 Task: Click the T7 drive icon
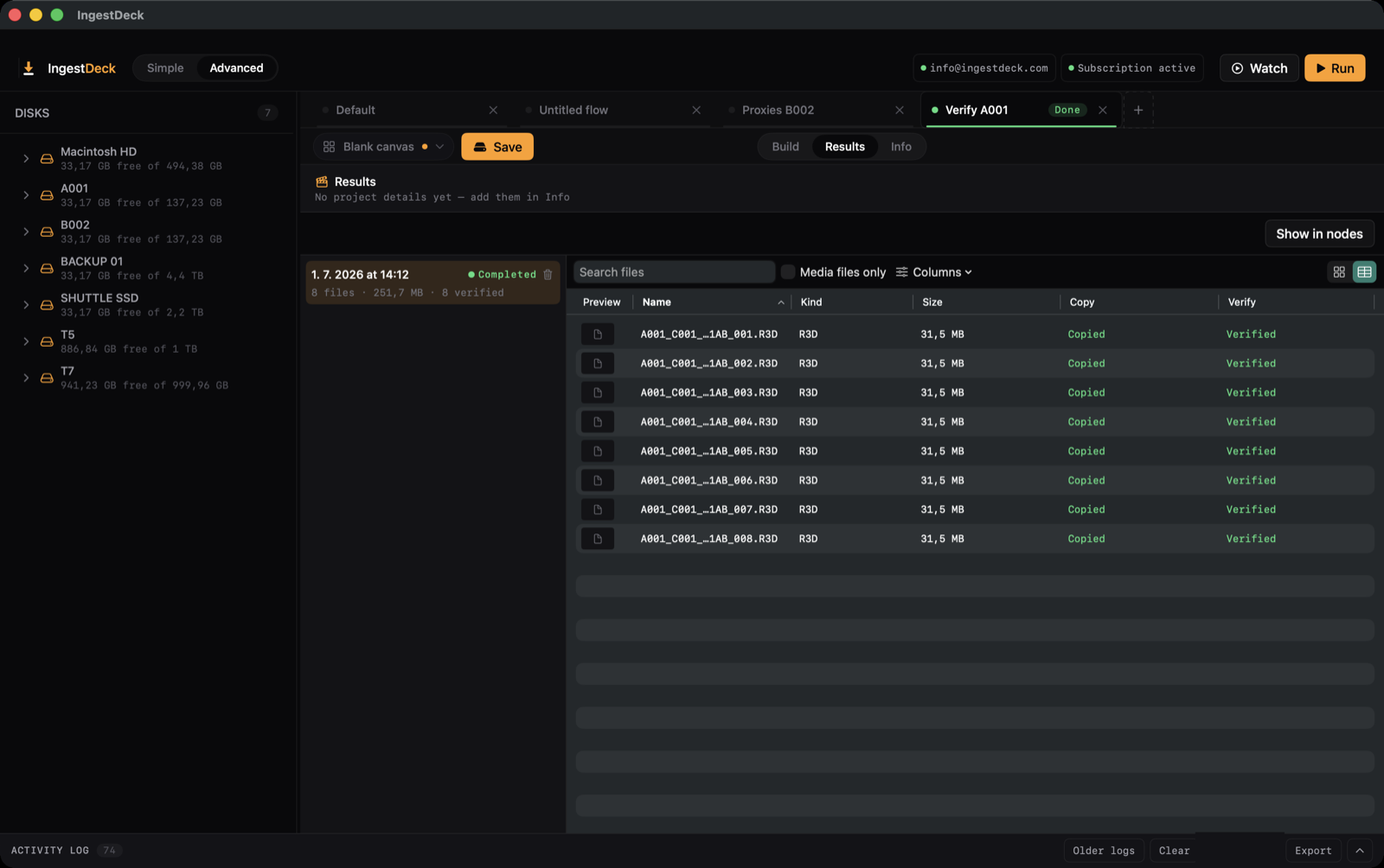pyautogui.click(x=47, y=379)
